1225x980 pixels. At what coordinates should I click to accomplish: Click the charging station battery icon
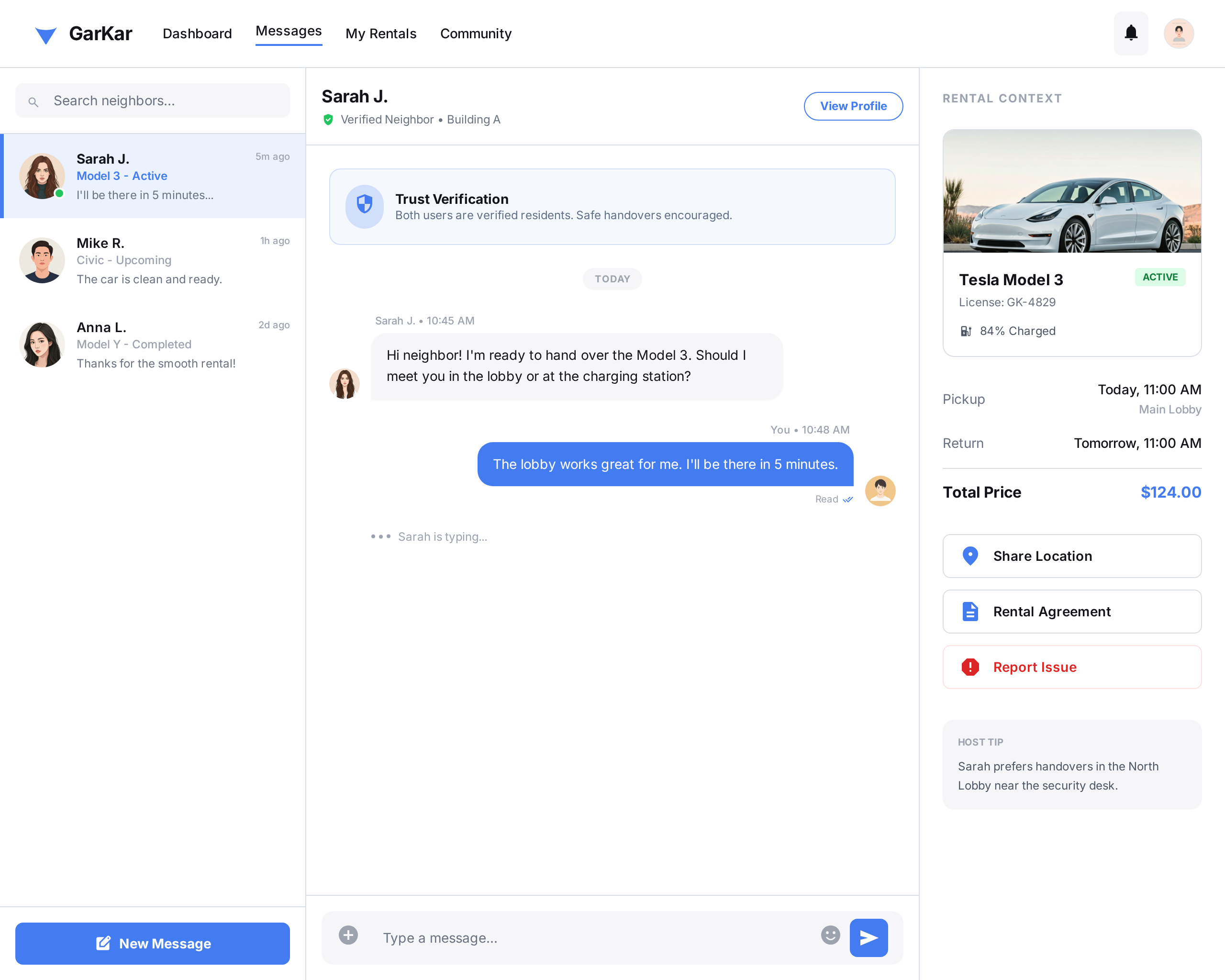click(966, 331)
